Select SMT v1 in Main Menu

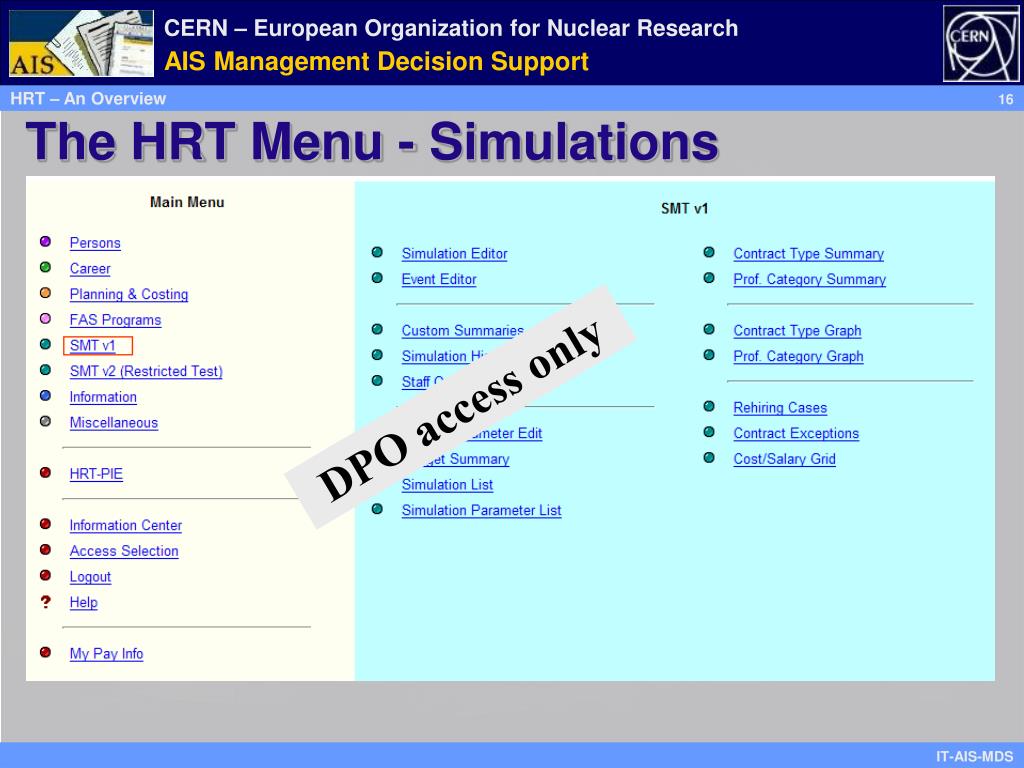point(92,345)
